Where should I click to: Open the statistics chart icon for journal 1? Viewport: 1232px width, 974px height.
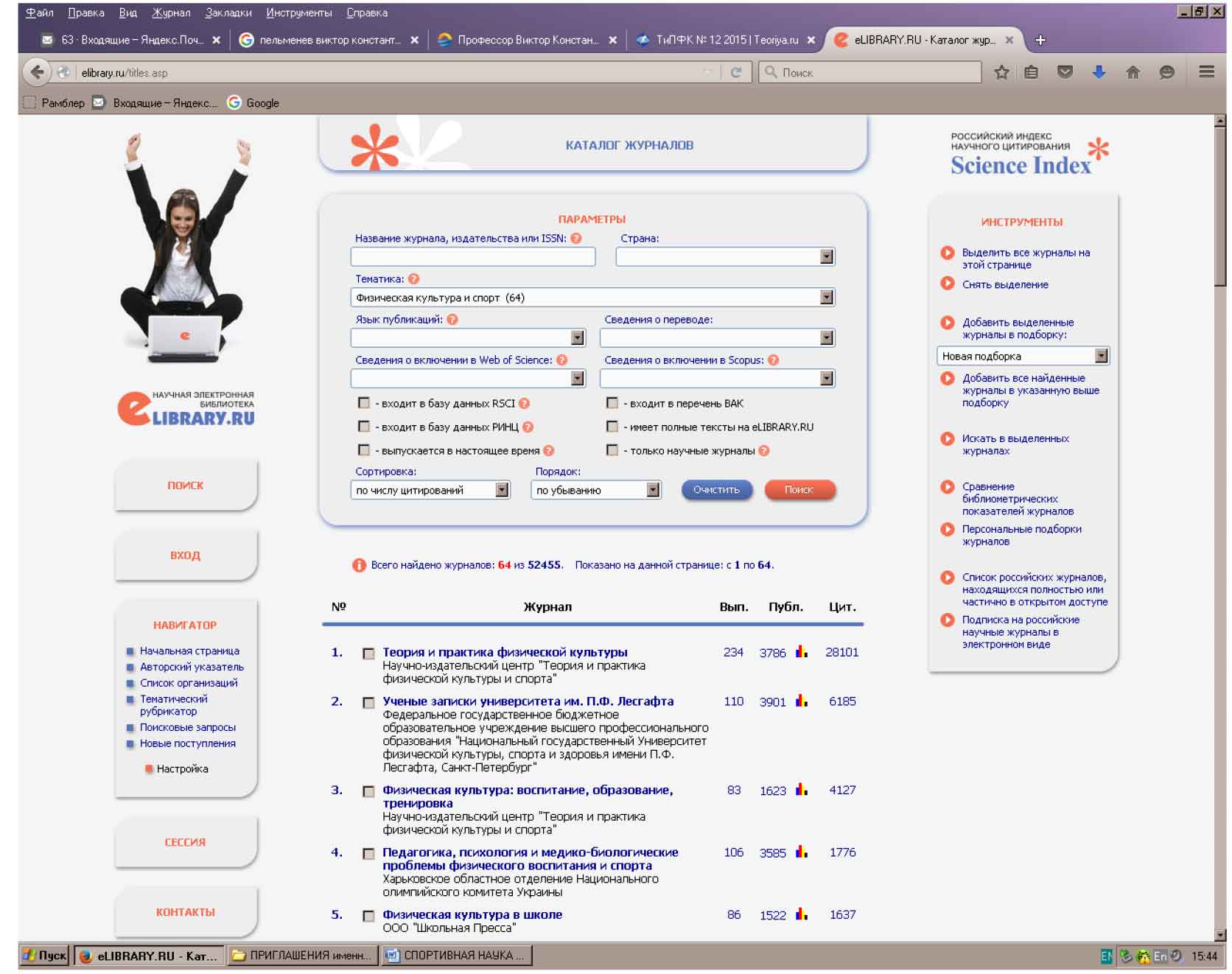[802, 652]
